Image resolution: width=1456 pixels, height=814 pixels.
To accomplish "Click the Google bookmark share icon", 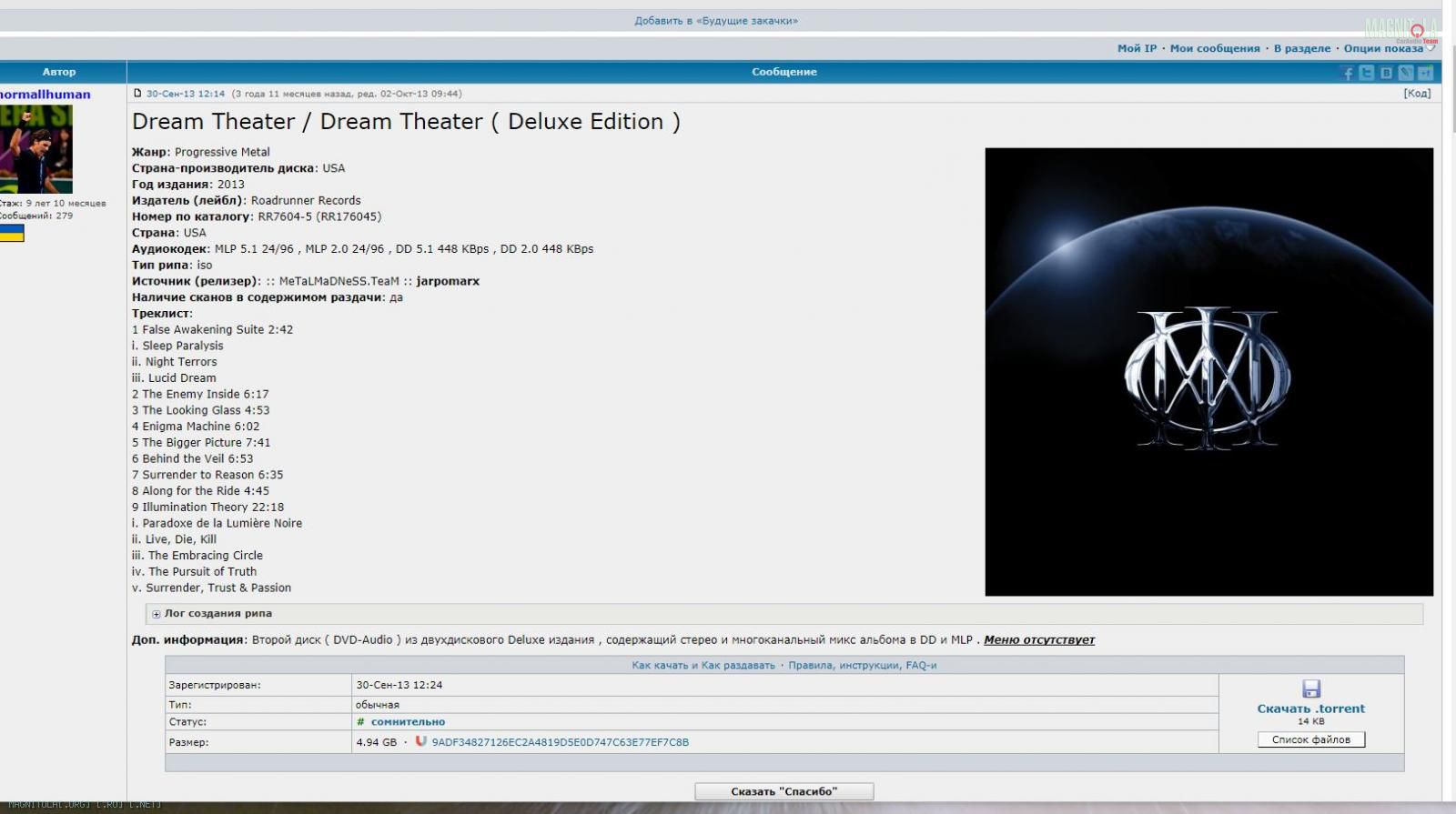I will [1425, 73].
